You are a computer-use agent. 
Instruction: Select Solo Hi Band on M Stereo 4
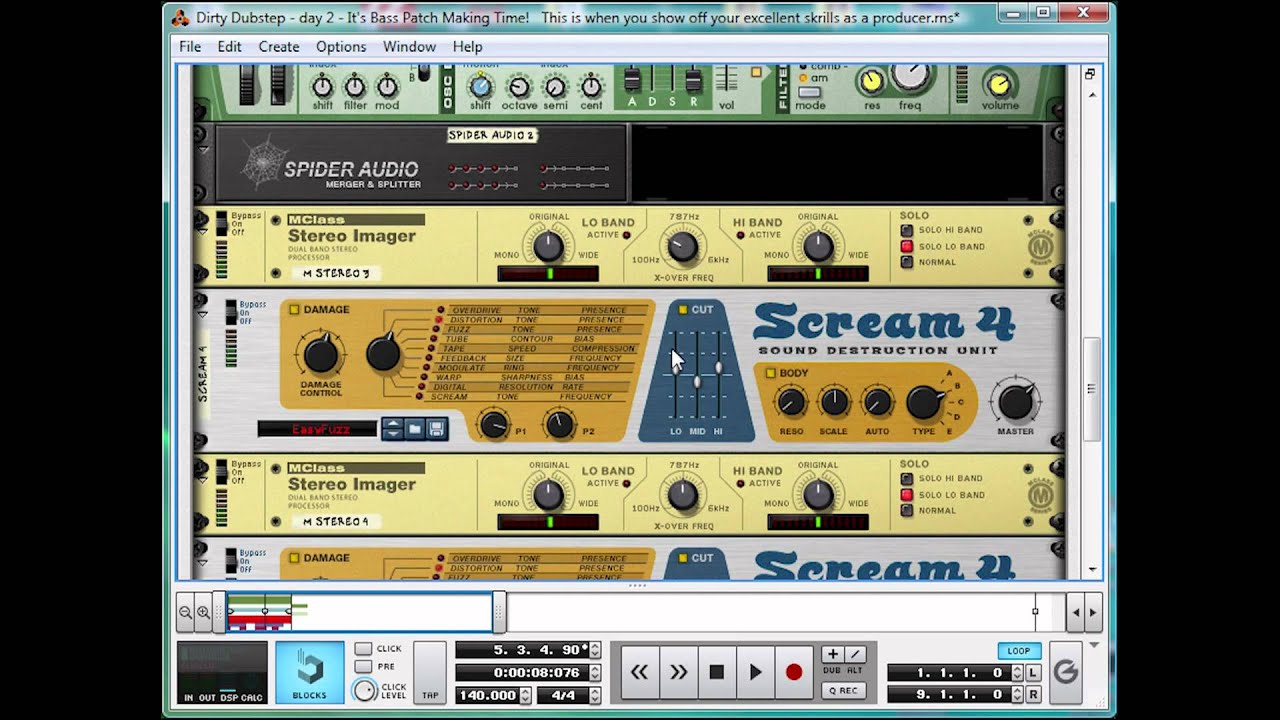[907, 478]
